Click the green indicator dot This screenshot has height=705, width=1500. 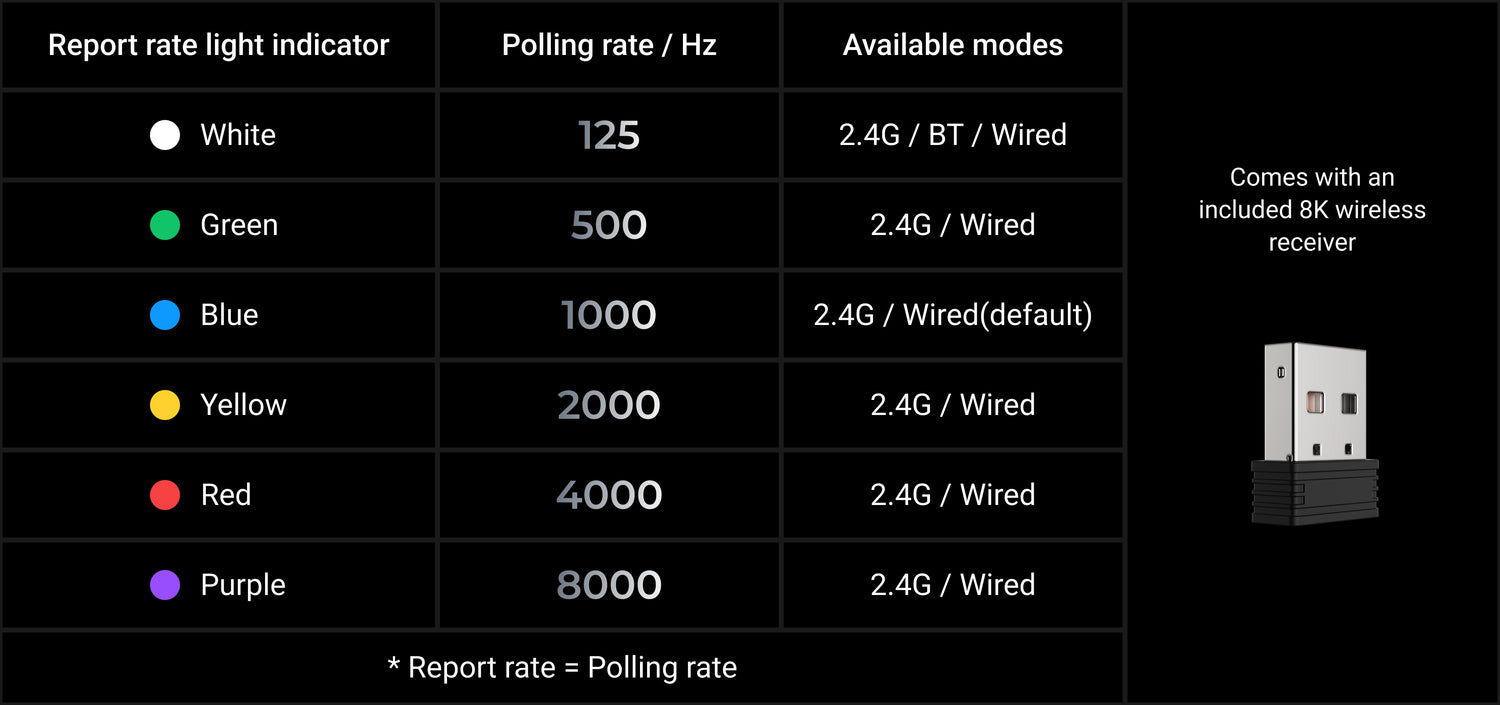[165, 225]
